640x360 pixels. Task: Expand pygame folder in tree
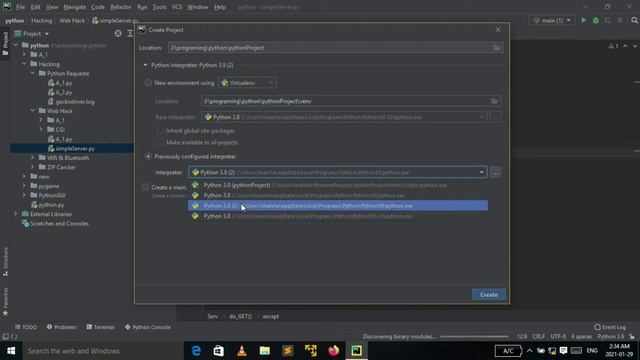[x=24, y=186]
